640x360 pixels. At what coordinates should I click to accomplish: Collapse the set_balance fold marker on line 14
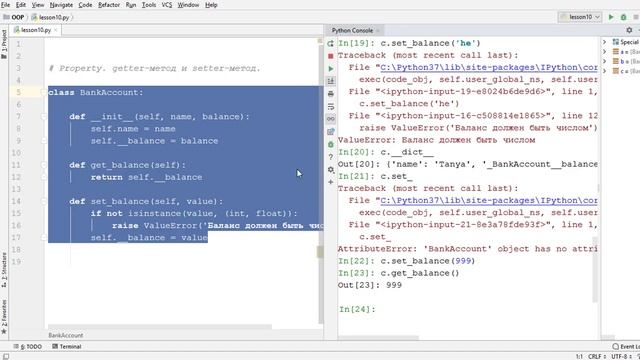click(x=43, y=201)
